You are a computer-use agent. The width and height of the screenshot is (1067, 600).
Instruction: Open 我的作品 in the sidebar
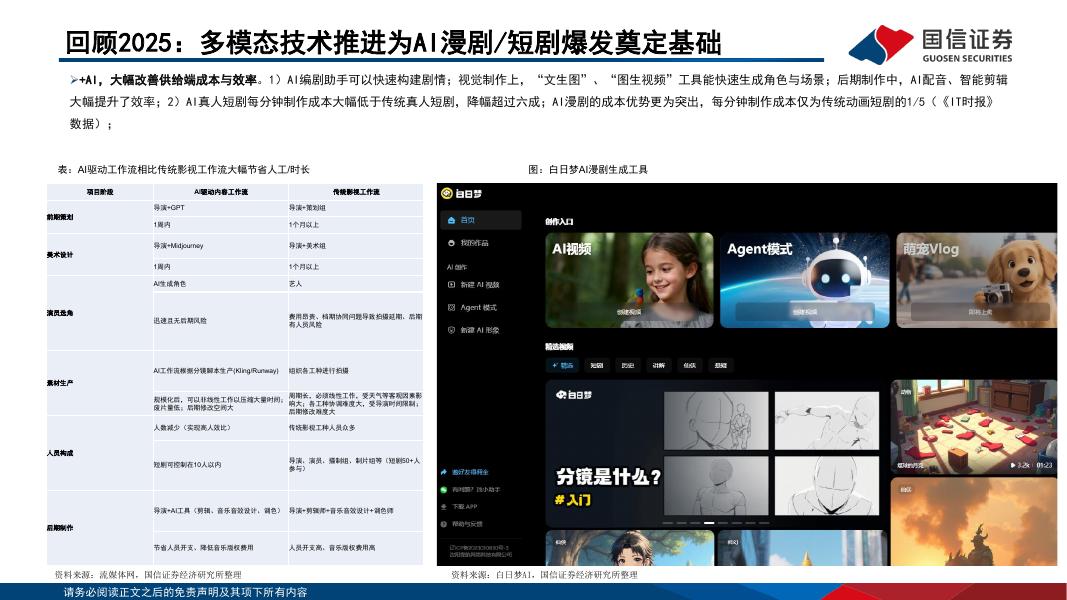(x=474, y=243)
